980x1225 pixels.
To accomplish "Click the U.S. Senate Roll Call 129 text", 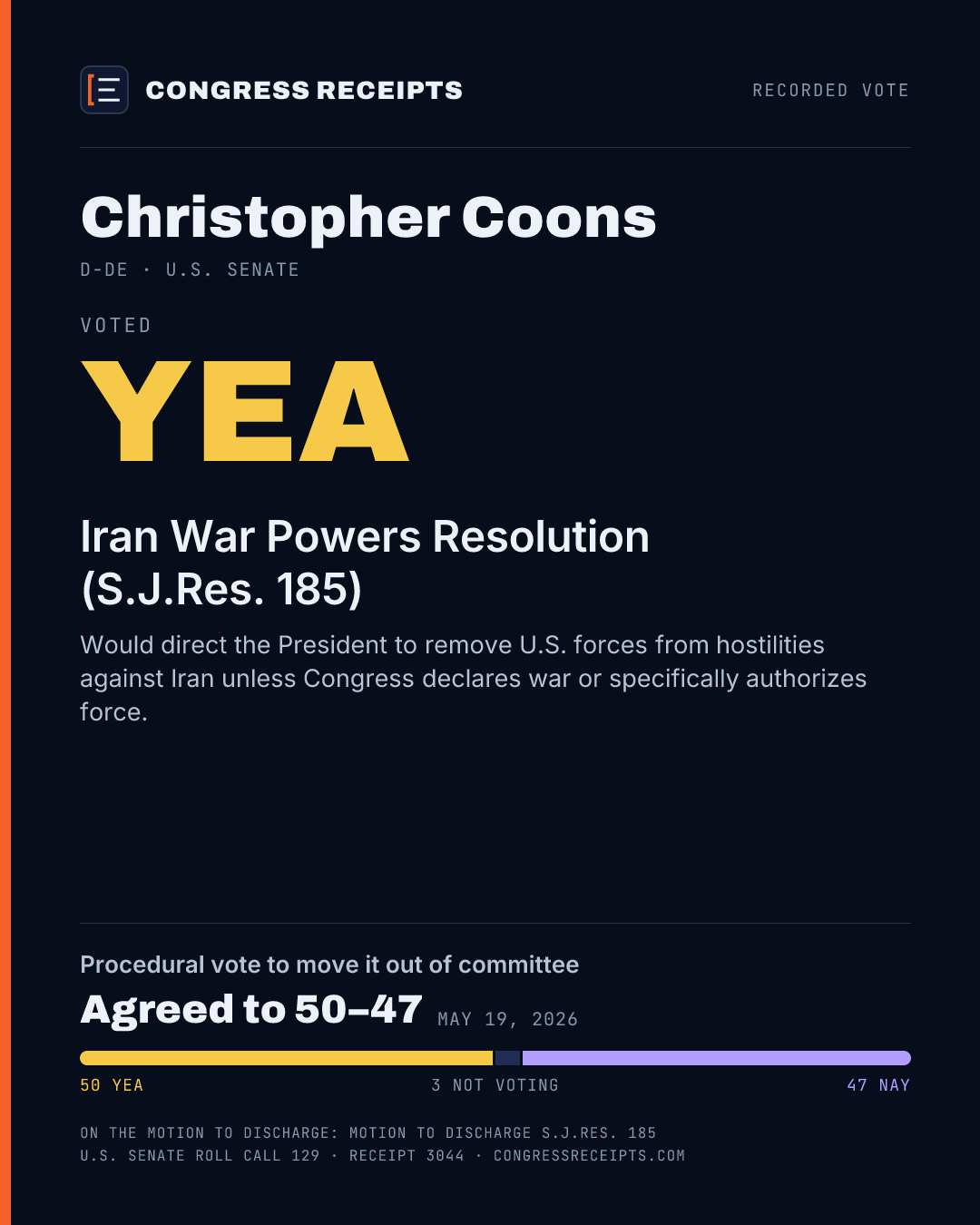I will (x=200, y=1155).
